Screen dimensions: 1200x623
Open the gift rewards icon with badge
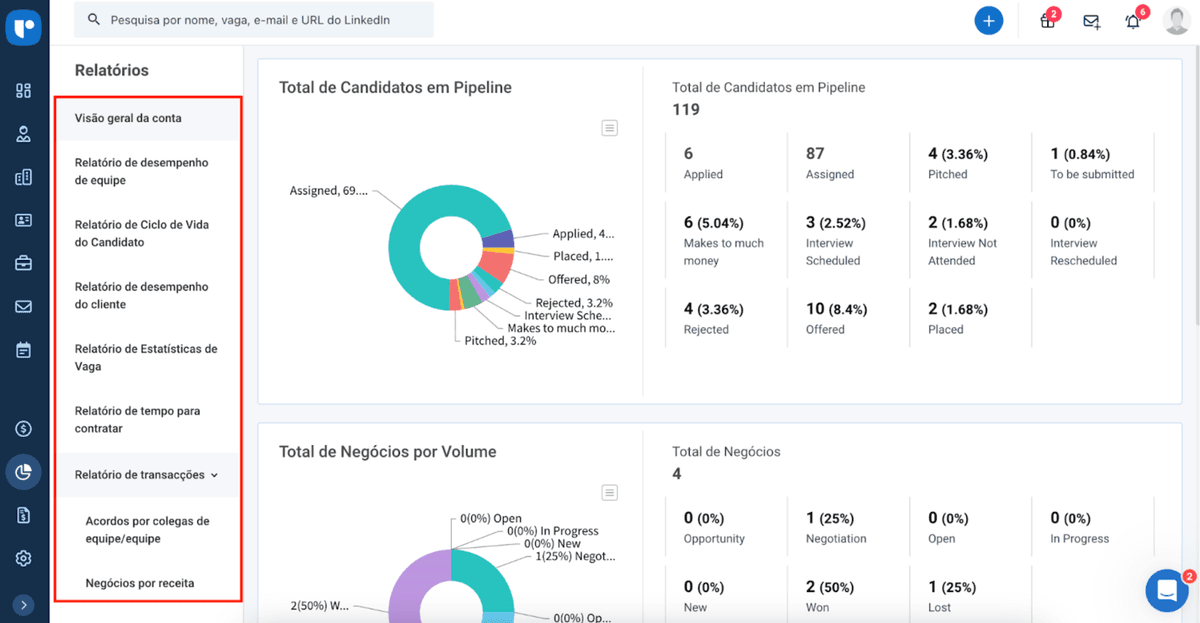coord(1046,20)
